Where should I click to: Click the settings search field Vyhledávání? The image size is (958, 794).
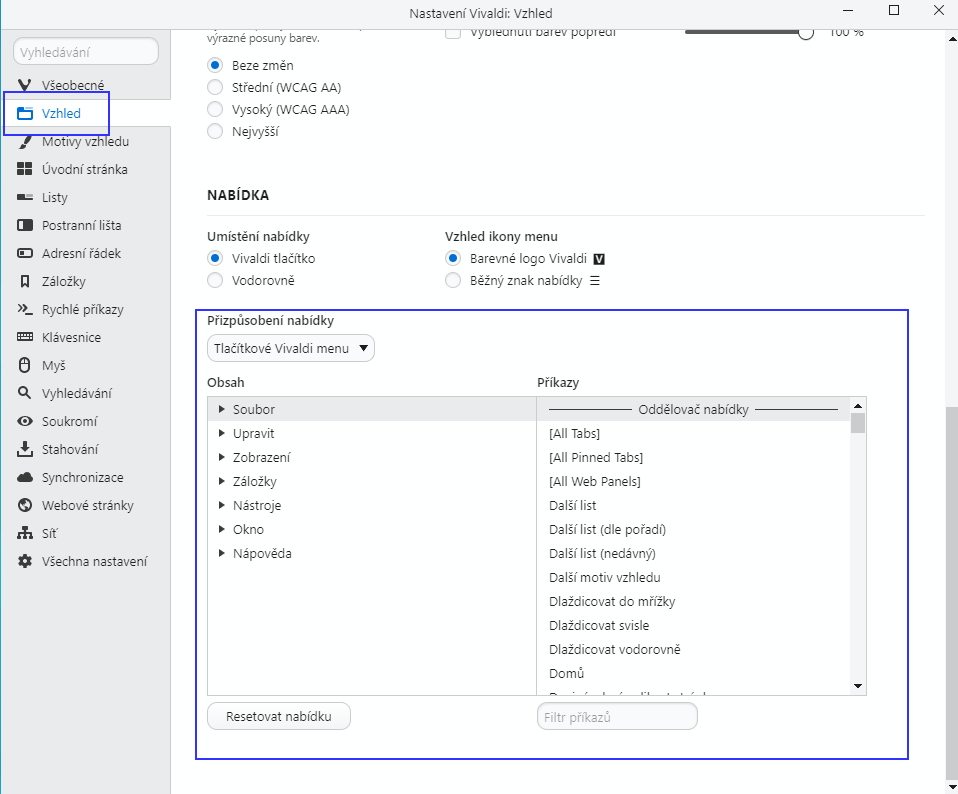pyautogui.click(x=86, y=52)
